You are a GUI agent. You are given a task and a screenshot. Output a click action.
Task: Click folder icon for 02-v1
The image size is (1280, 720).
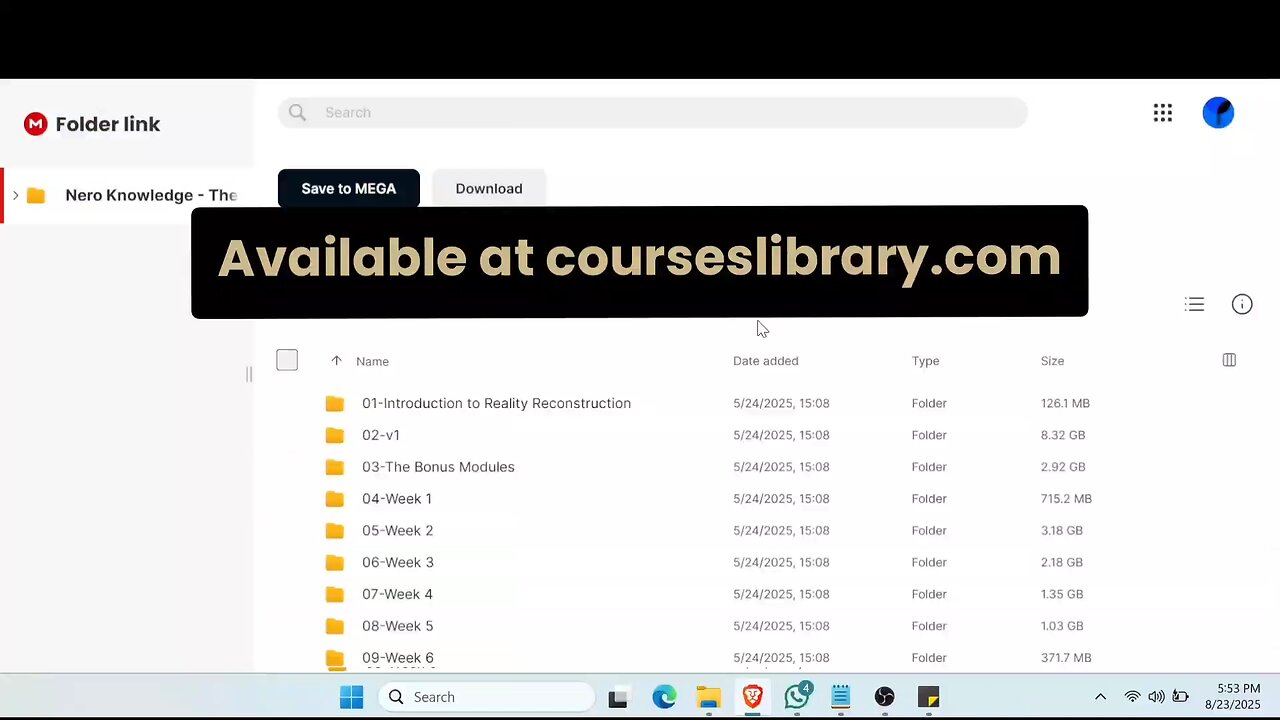point(335,435)
